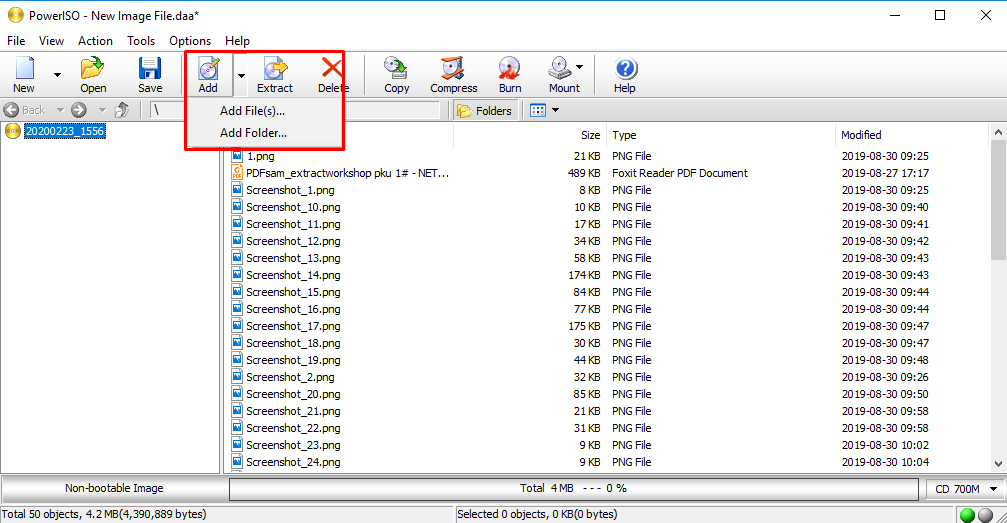The image size is (1007, 523).
Task: Open the Options menu
Action: click(190, 40)
